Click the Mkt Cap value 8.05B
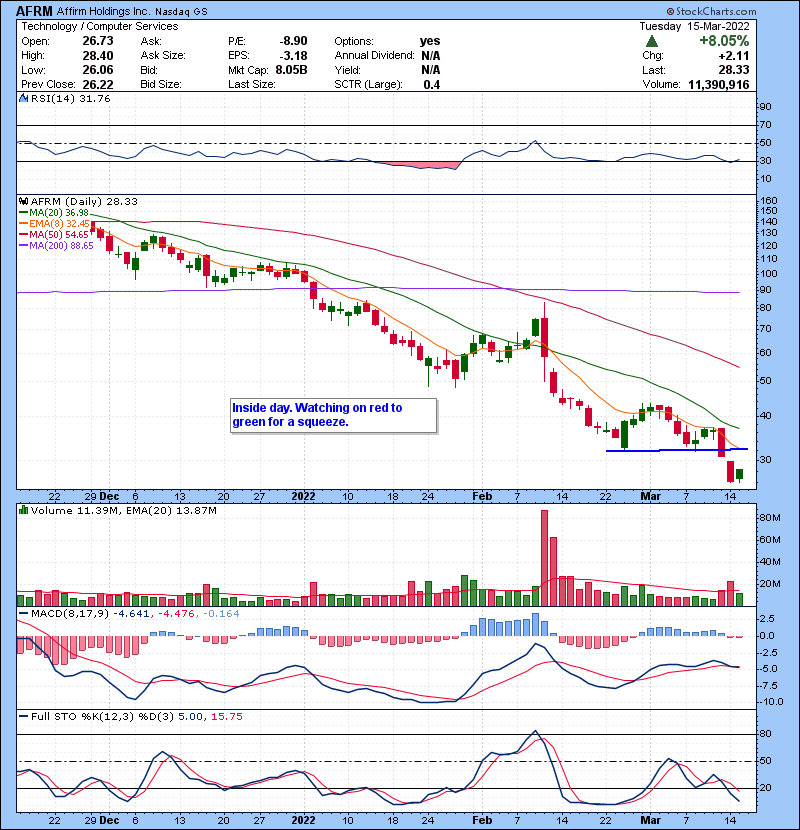Viewport: 800px width, 830px height. click(291, 70)
